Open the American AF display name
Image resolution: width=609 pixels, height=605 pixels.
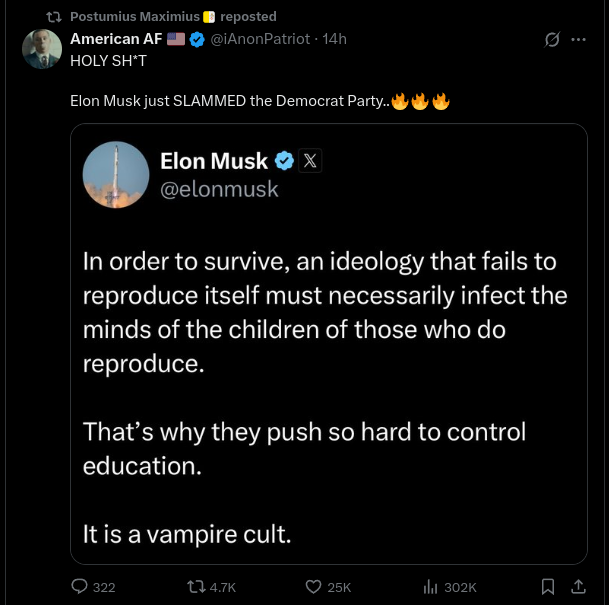coord(116,39)
